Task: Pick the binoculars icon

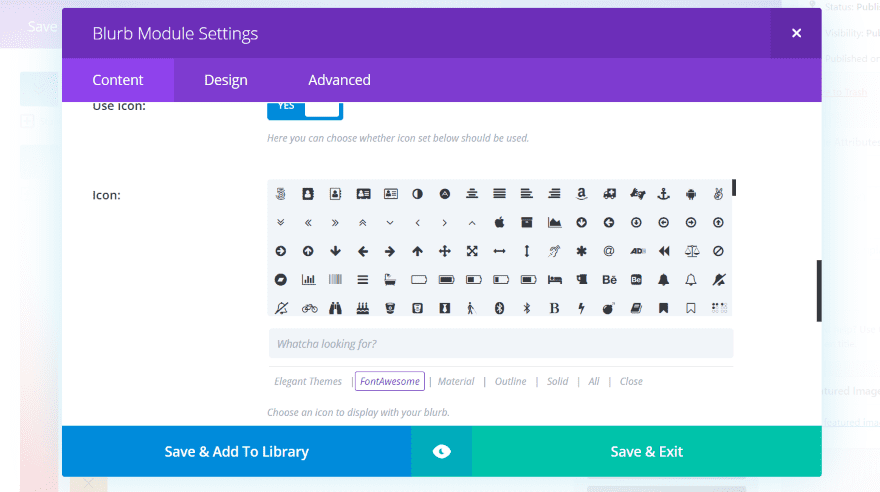Action: [x=335, y=308]
